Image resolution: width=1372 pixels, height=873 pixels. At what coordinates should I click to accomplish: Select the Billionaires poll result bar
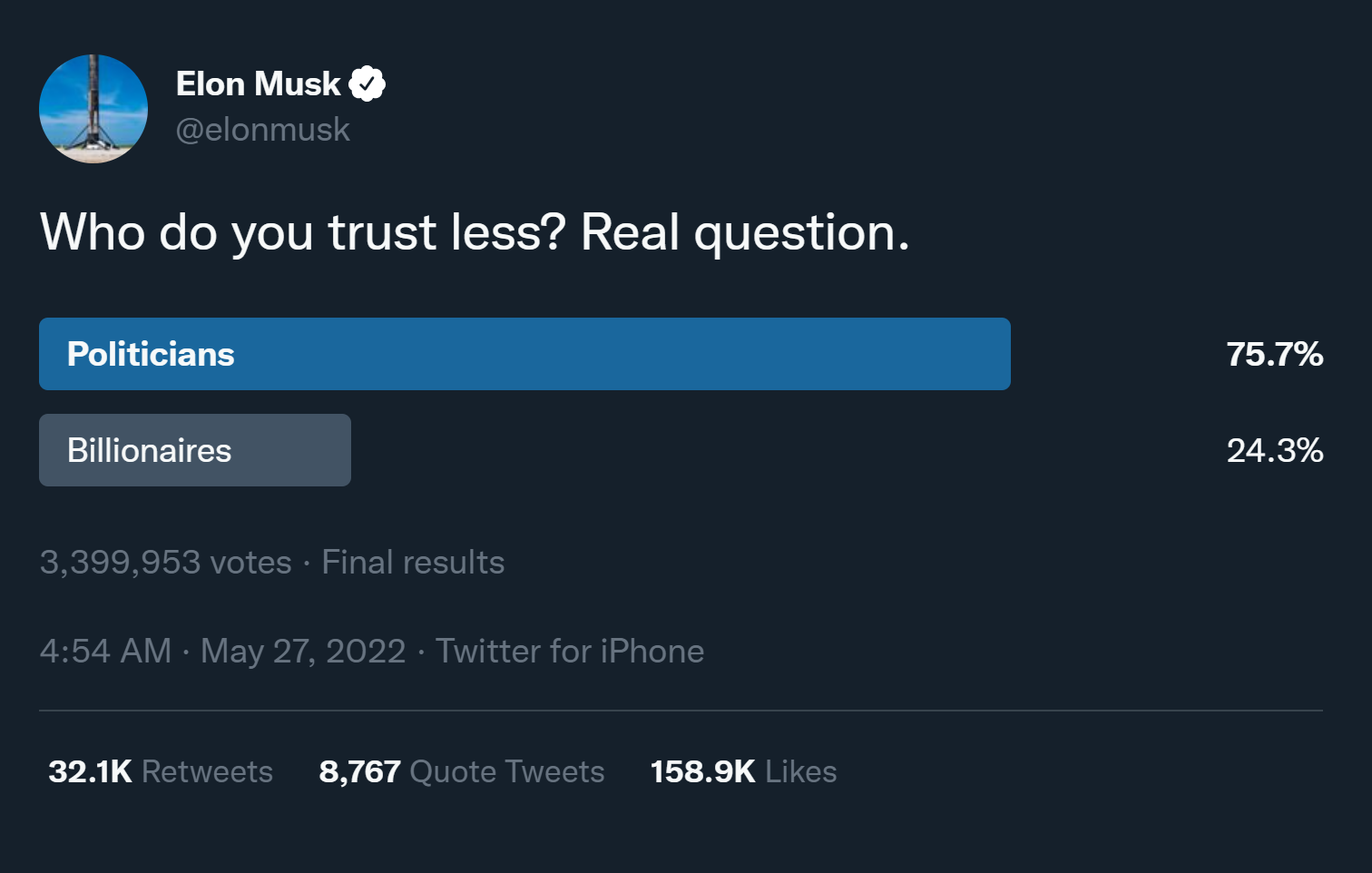[x=195, y=450]
